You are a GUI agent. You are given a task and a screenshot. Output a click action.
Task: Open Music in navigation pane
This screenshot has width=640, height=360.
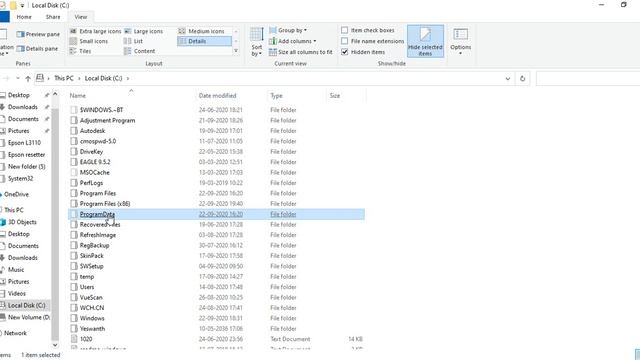[x=16, y=270]
